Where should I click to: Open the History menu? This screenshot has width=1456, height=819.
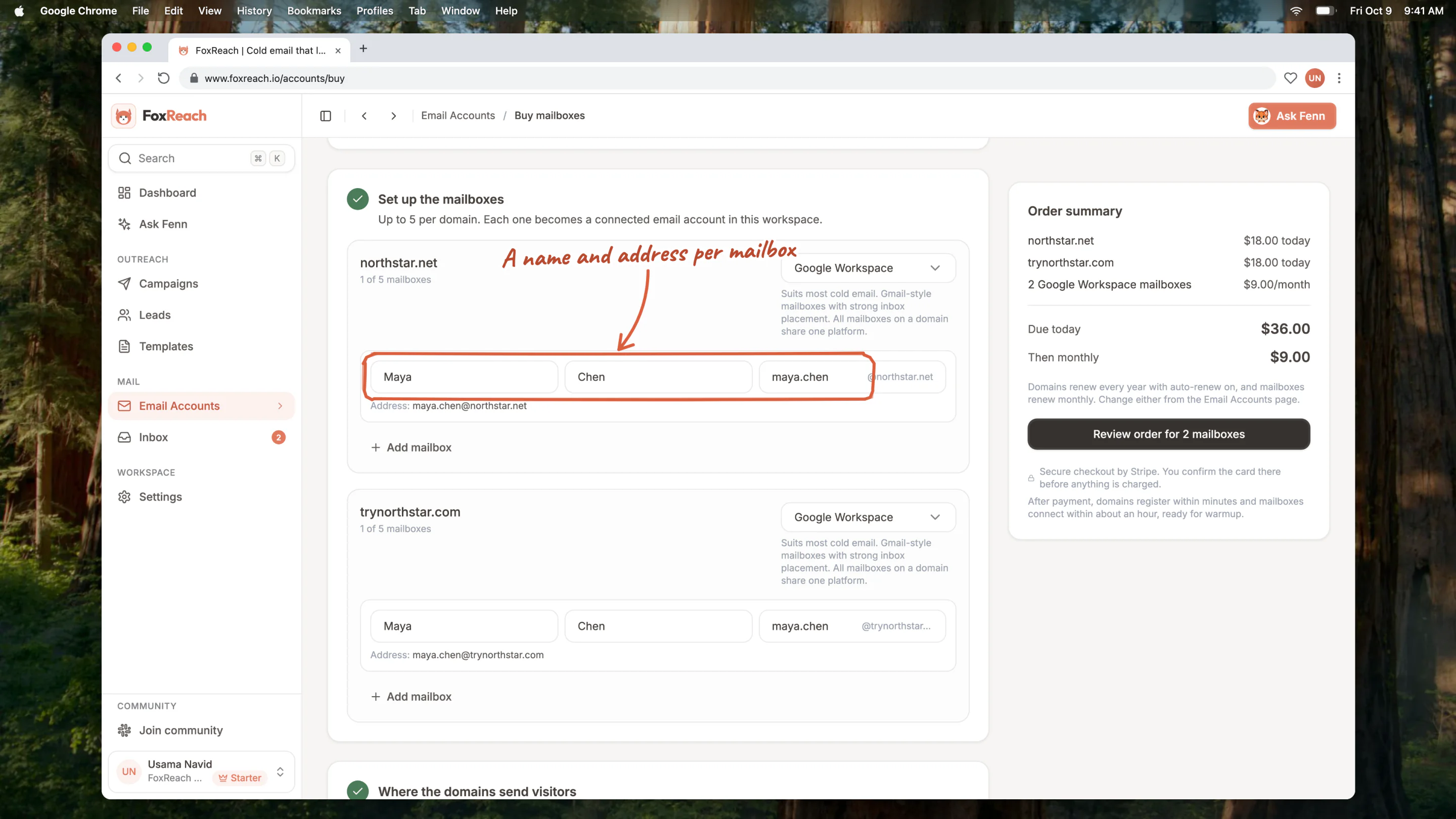tap(254, 11)
